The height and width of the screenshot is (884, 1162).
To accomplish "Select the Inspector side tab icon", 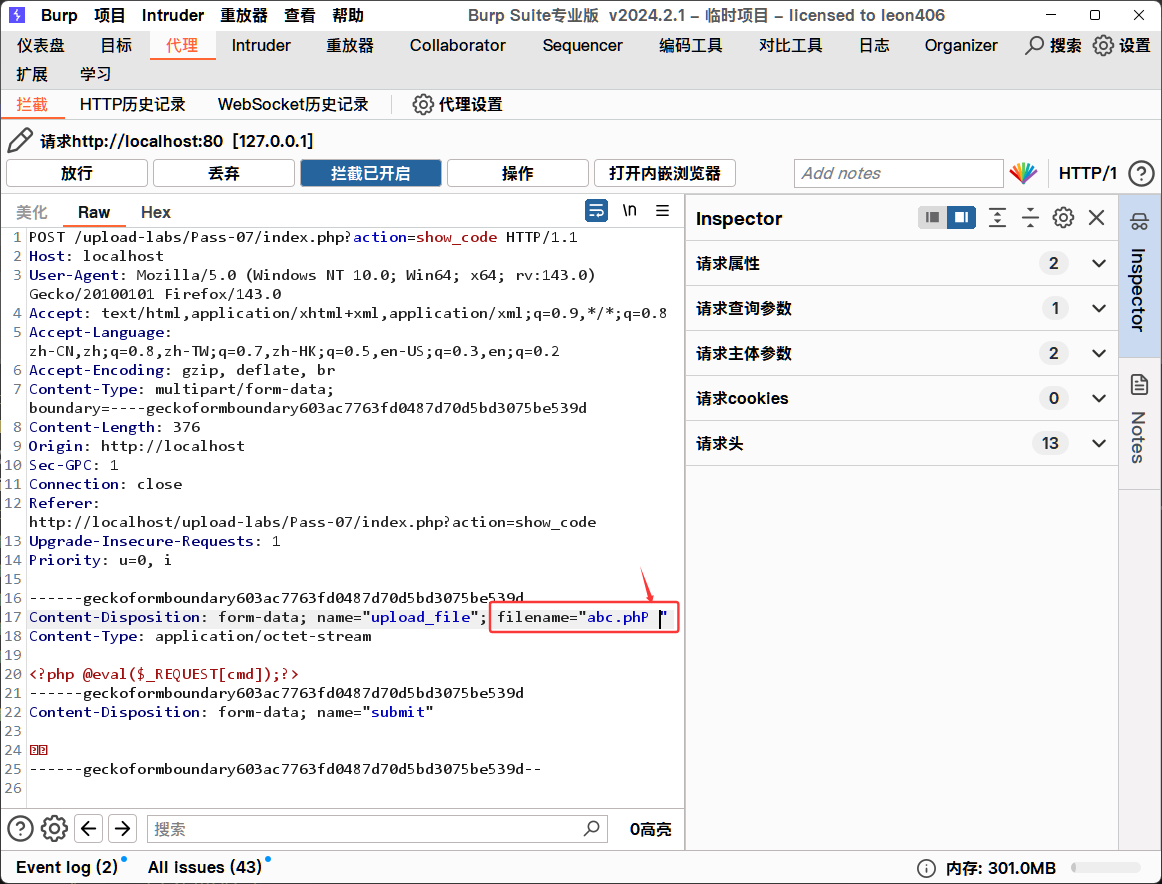I will coord(1139,221).
